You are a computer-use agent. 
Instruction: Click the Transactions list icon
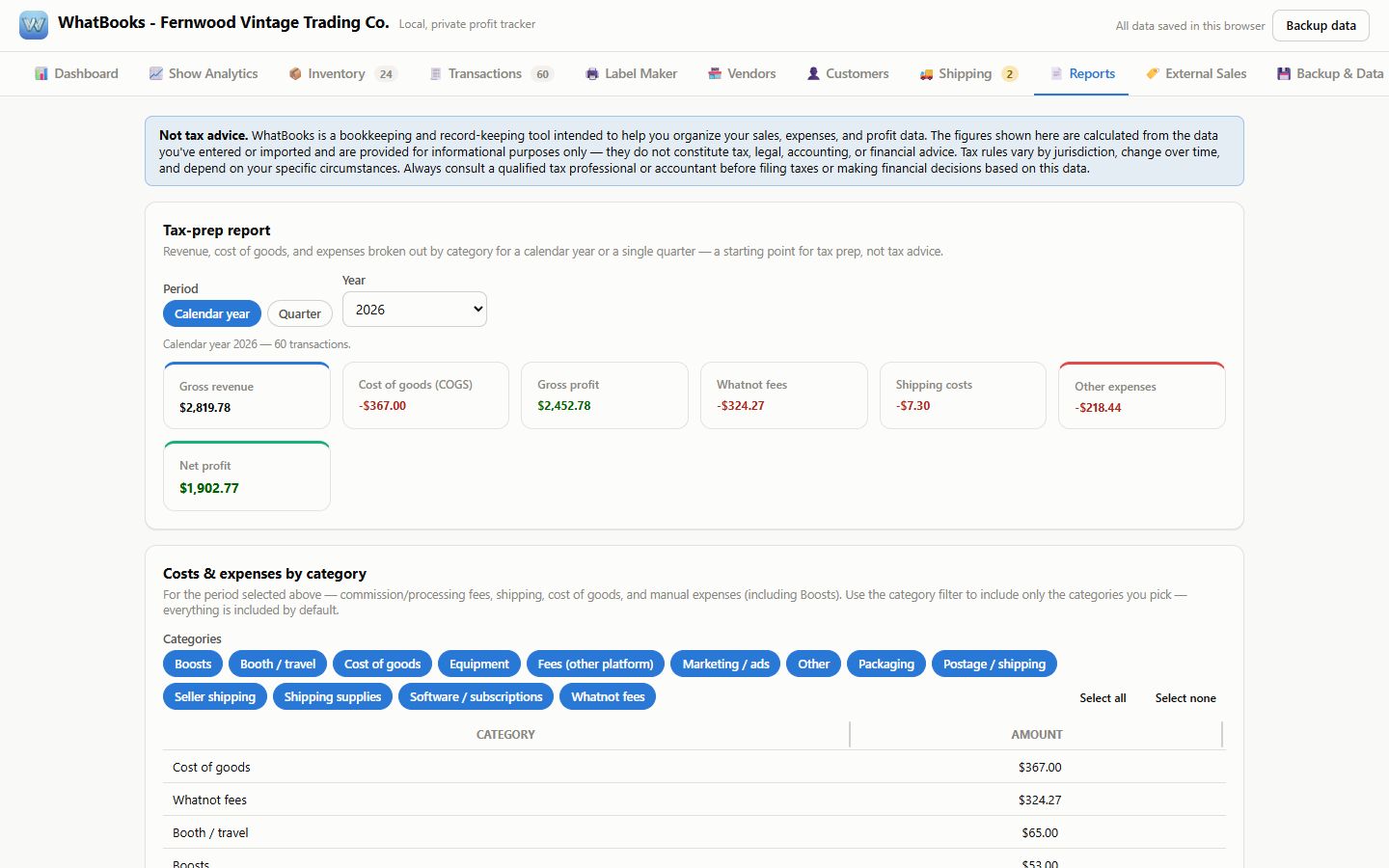[436, 73]
